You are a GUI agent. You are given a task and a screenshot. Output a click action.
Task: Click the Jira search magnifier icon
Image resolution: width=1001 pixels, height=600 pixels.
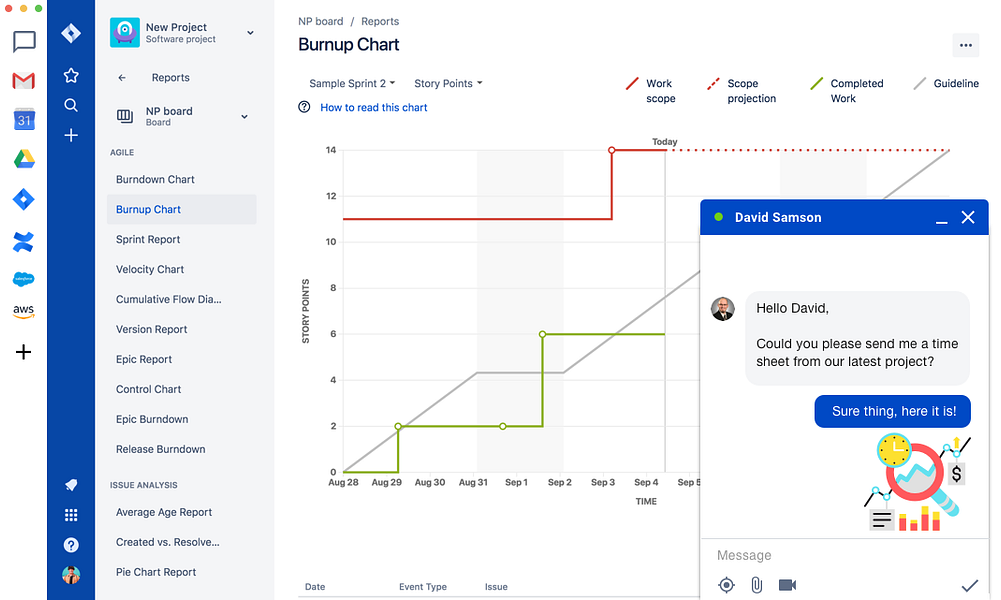click(71, 105)
